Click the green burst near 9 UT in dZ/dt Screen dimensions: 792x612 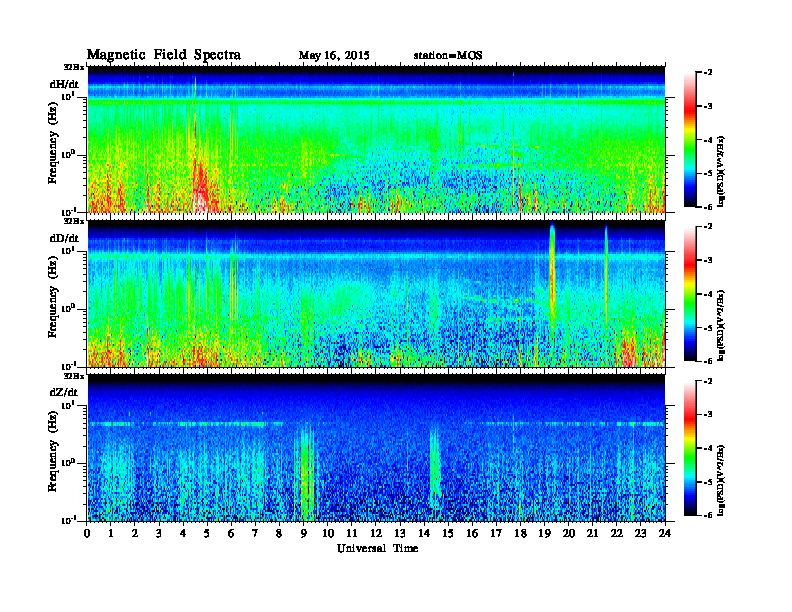306,472
